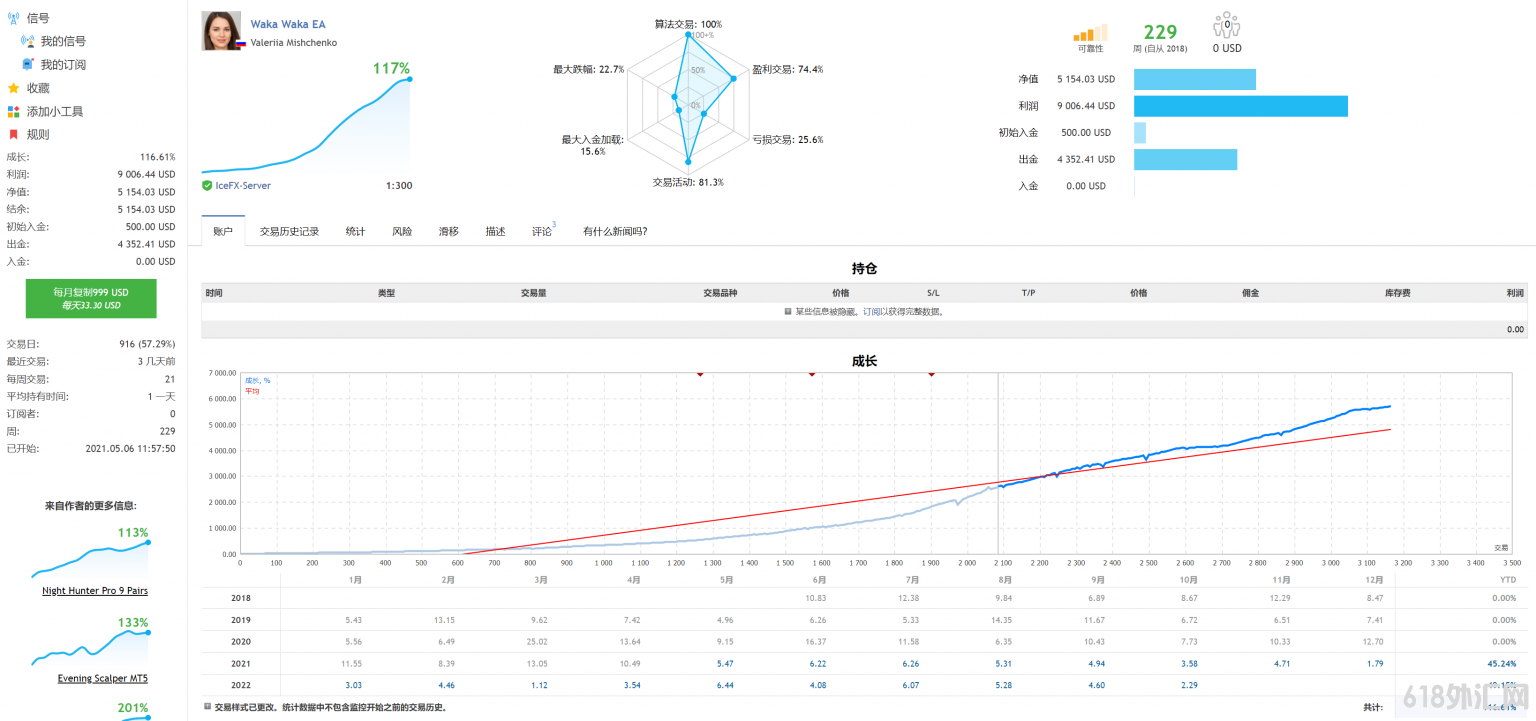The width and height of the screenshot is (1536, 721).
Task: Click Valeriia Mishchenko profile photo
Action: click(222, 31)
